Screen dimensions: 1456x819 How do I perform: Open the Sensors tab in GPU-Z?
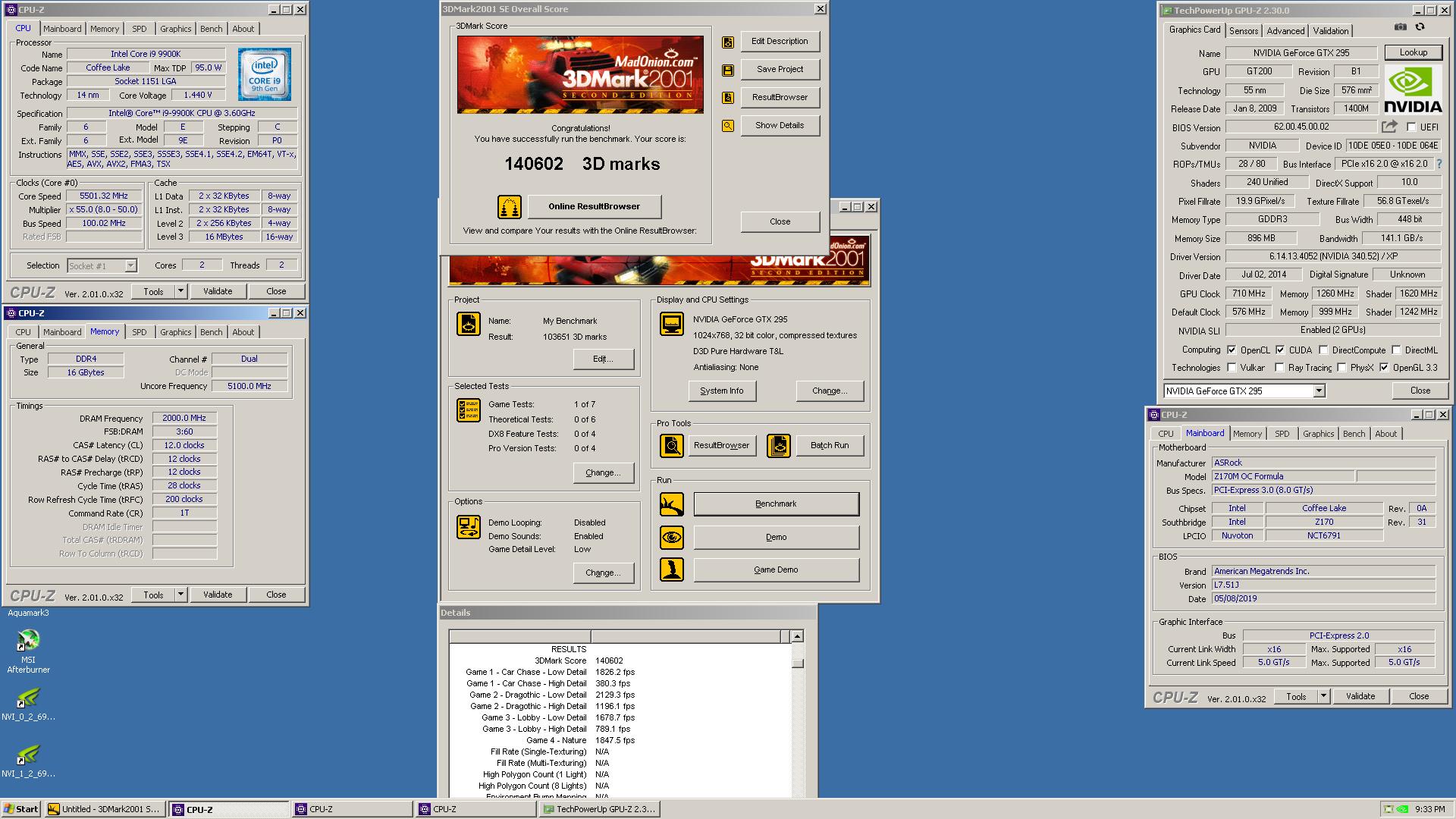1244,31
